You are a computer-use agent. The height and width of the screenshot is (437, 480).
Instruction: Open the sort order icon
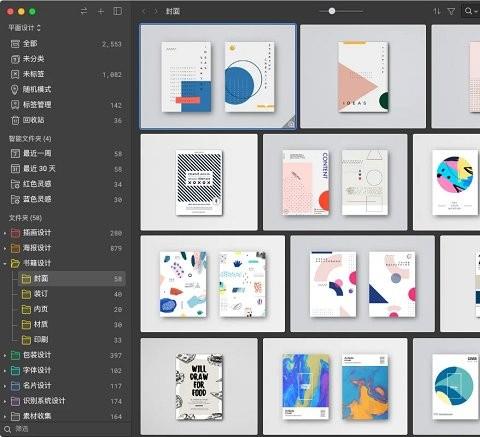437,11
